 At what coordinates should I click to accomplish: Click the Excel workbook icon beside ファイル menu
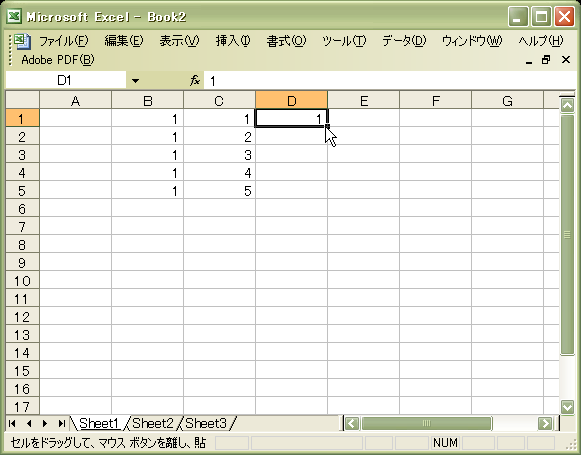click(23, 40)
